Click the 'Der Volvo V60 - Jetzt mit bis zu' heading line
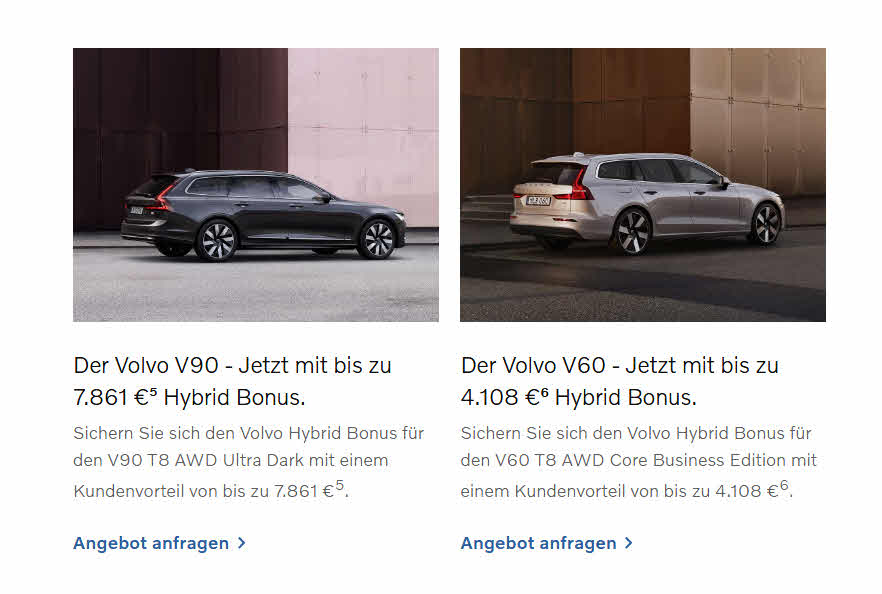This screenshot has height=594, width=882. click(620, 366)
